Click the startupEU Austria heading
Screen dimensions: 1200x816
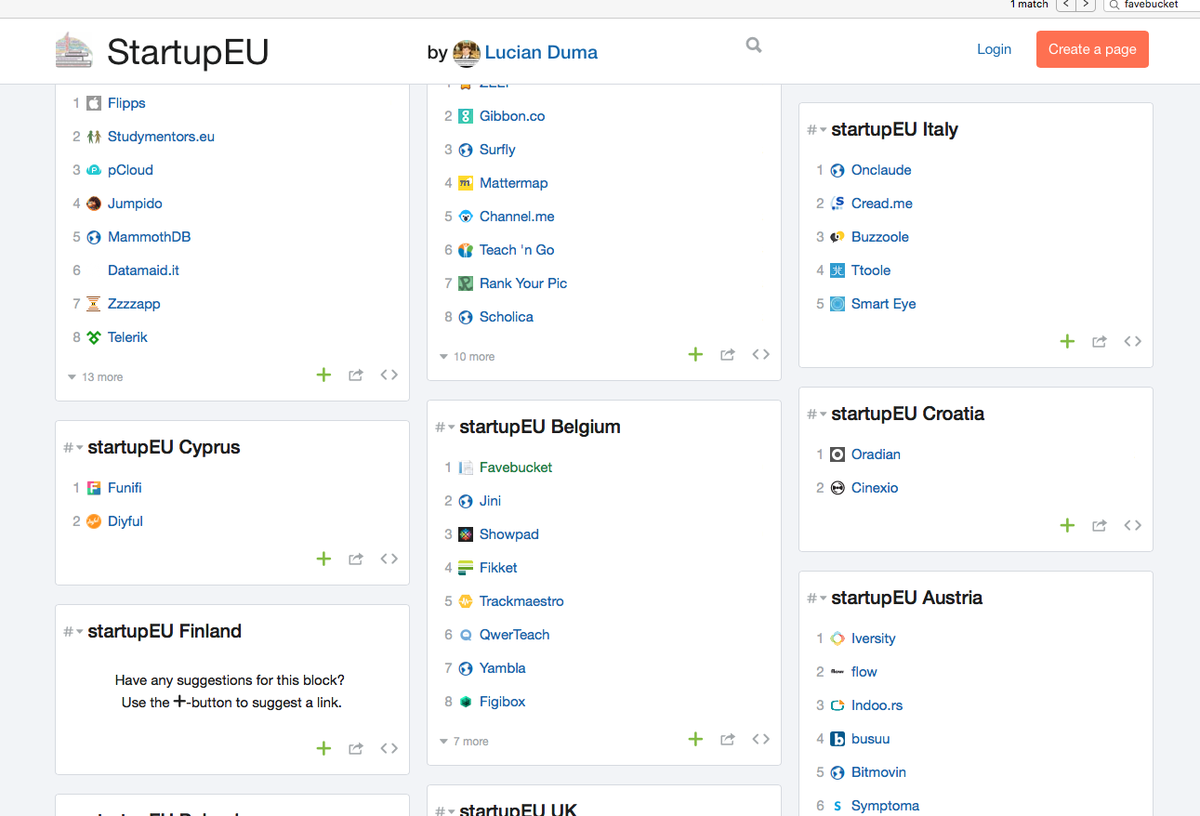tap(907, 597)
